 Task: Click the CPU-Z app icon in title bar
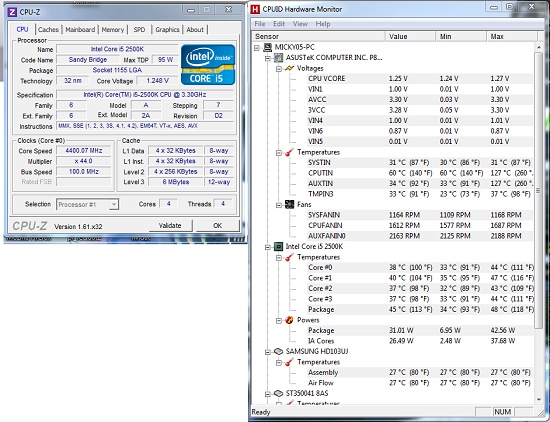pyautogui.click(x=12, y=12)
